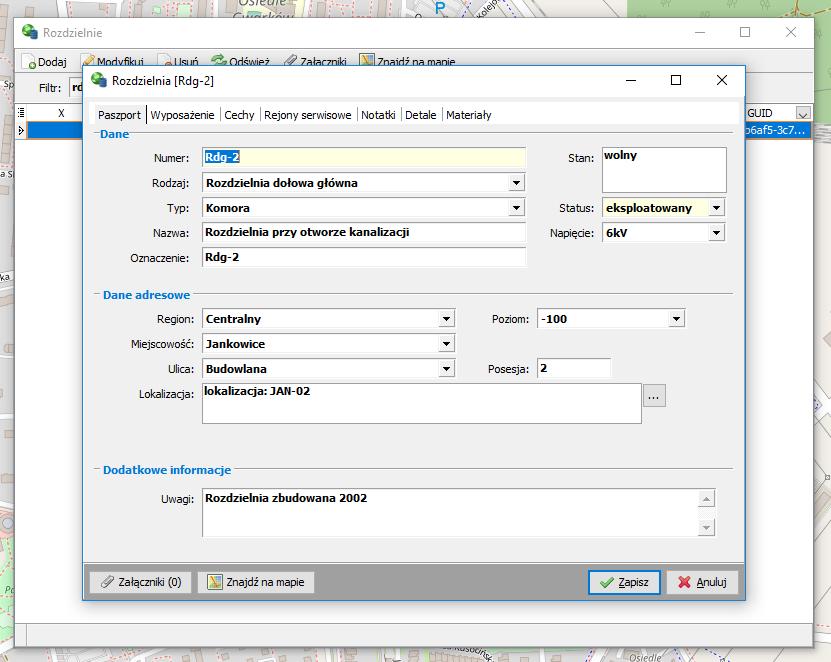Click the green checkmark icon on Zapisz

point(607,582)
